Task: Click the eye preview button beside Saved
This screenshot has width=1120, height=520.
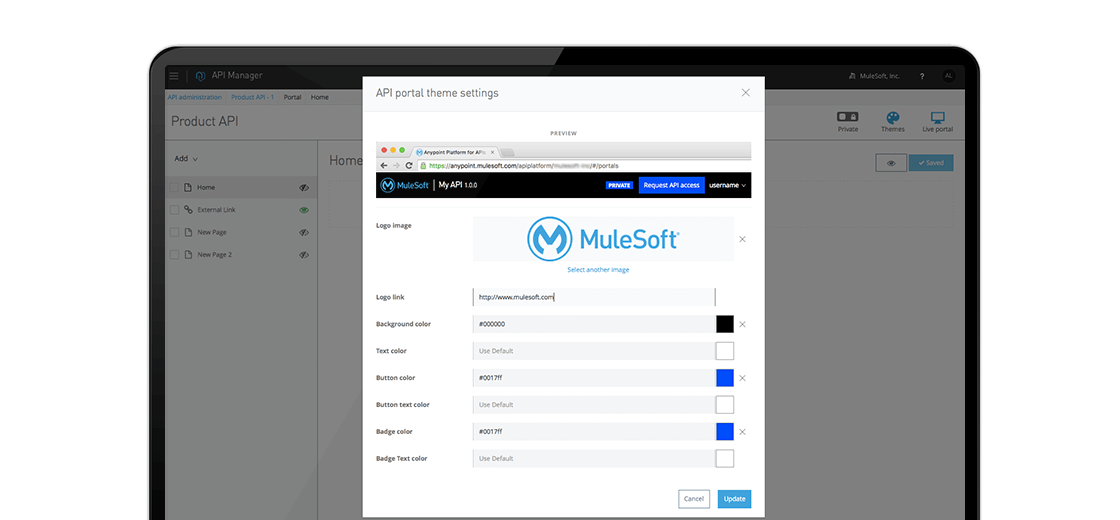Action: (891, 163)
